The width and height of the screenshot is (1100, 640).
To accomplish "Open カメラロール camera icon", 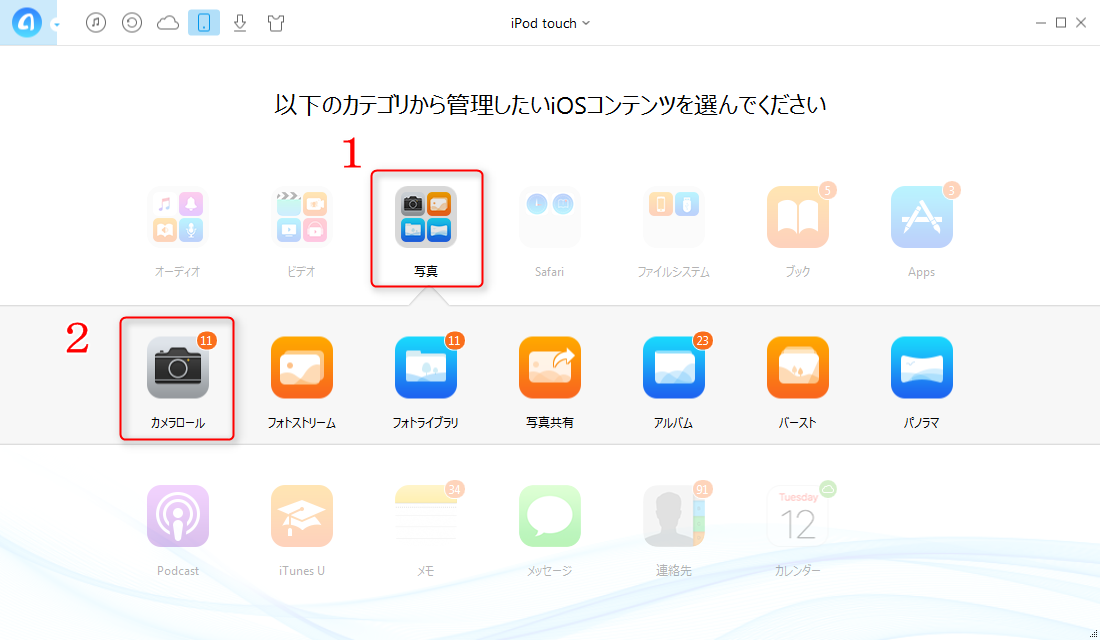I will (177, 367).
